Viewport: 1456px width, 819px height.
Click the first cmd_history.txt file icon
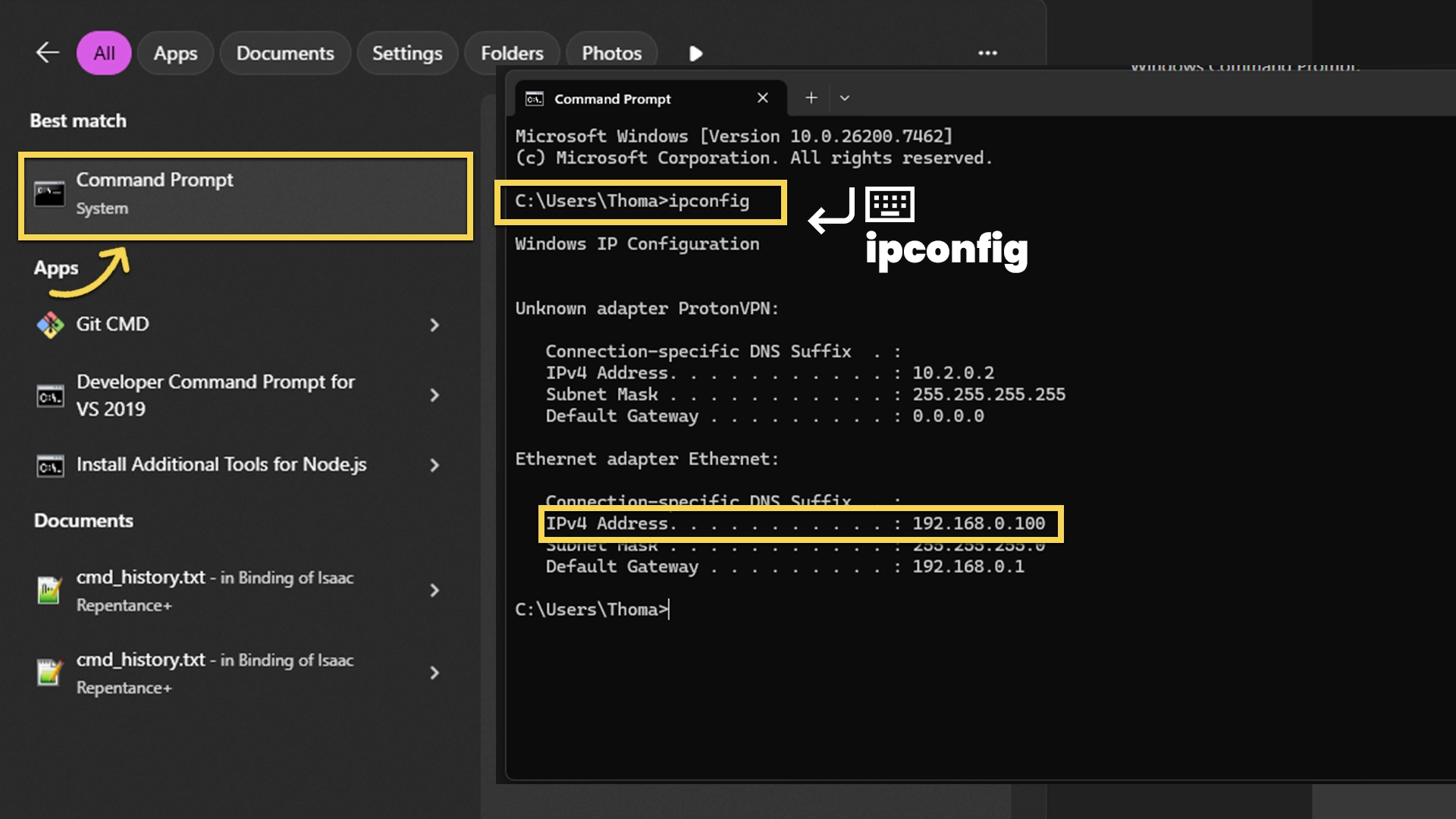click(49, 591)
